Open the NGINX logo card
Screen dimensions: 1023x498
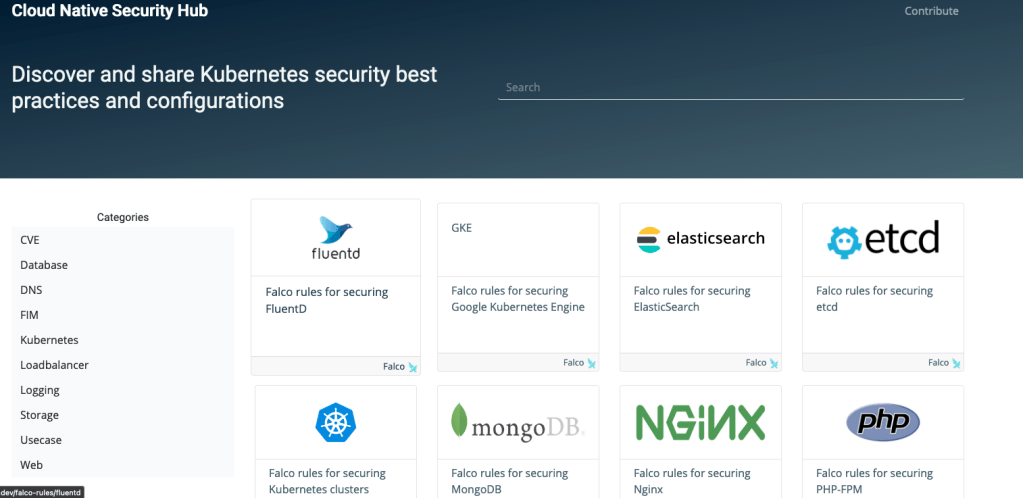pyautogui.click(x=700, y=422)
